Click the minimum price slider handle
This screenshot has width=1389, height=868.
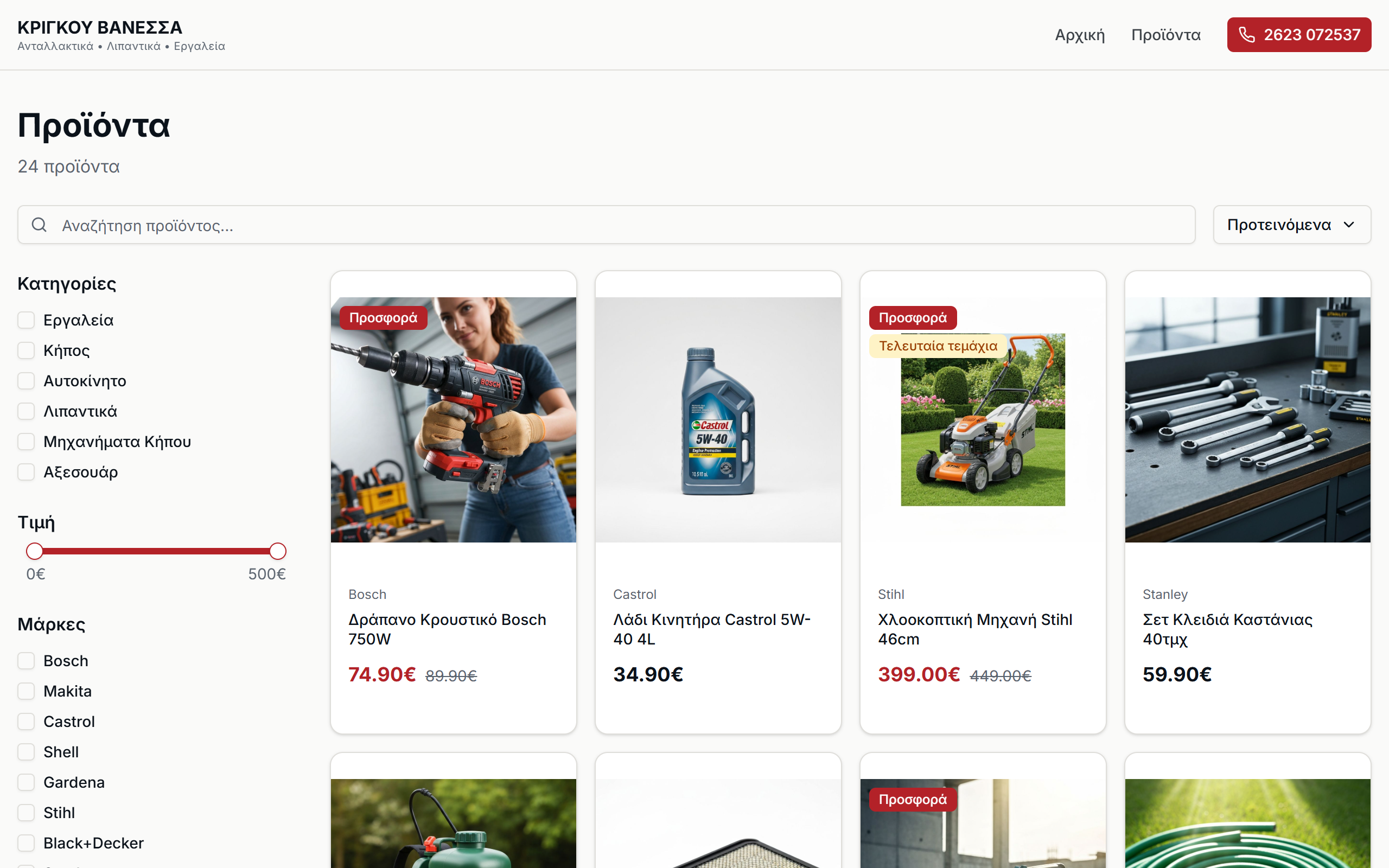tap(34, 551)
